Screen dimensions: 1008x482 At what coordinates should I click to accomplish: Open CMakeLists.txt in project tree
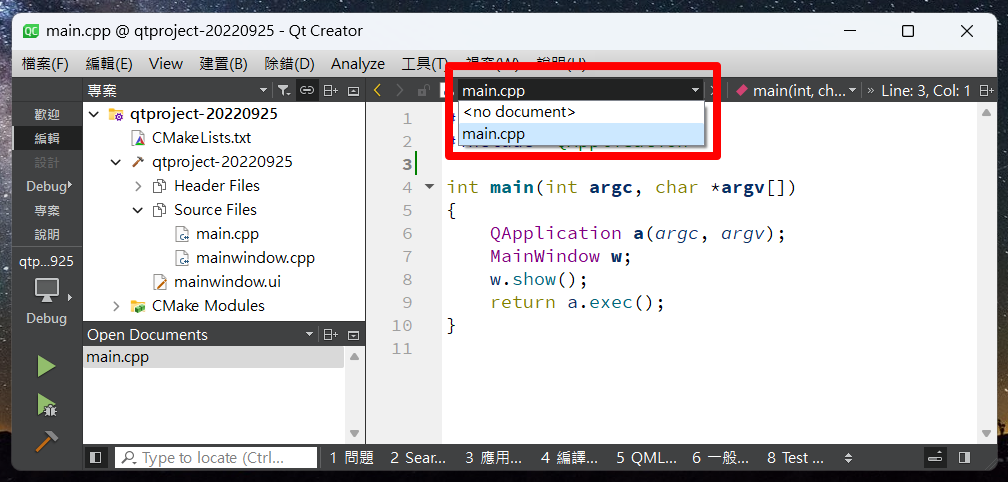[x=201, y=138]
